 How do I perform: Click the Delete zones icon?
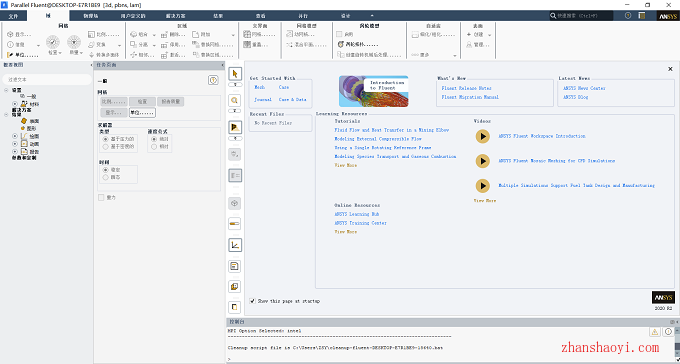pos(164,34)
